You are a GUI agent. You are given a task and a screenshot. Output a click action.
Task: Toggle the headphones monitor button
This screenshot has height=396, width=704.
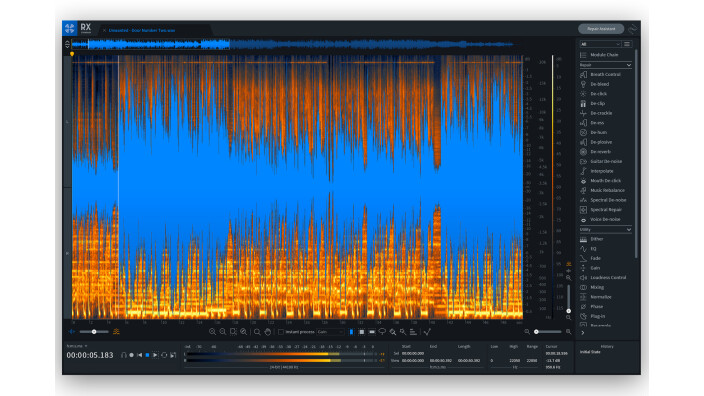point(123,355)
